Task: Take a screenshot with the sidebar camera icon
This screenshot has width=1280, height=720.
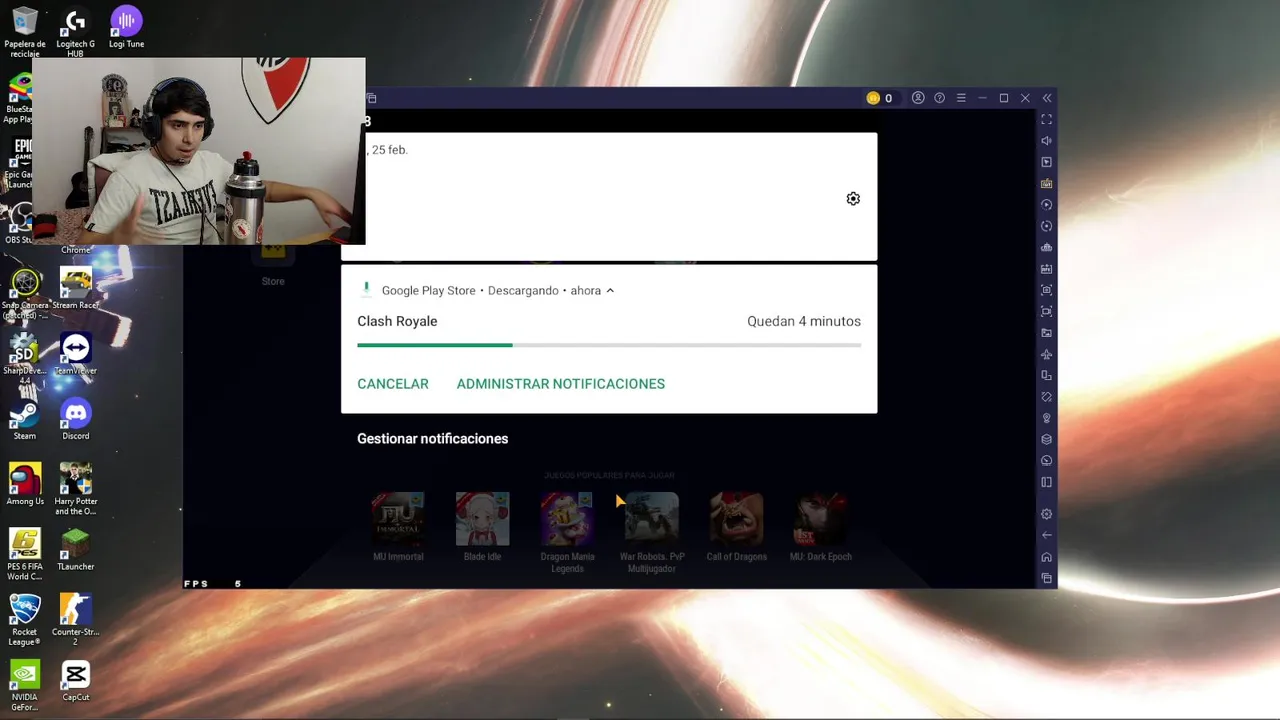Action: [x=1046, y=290]
